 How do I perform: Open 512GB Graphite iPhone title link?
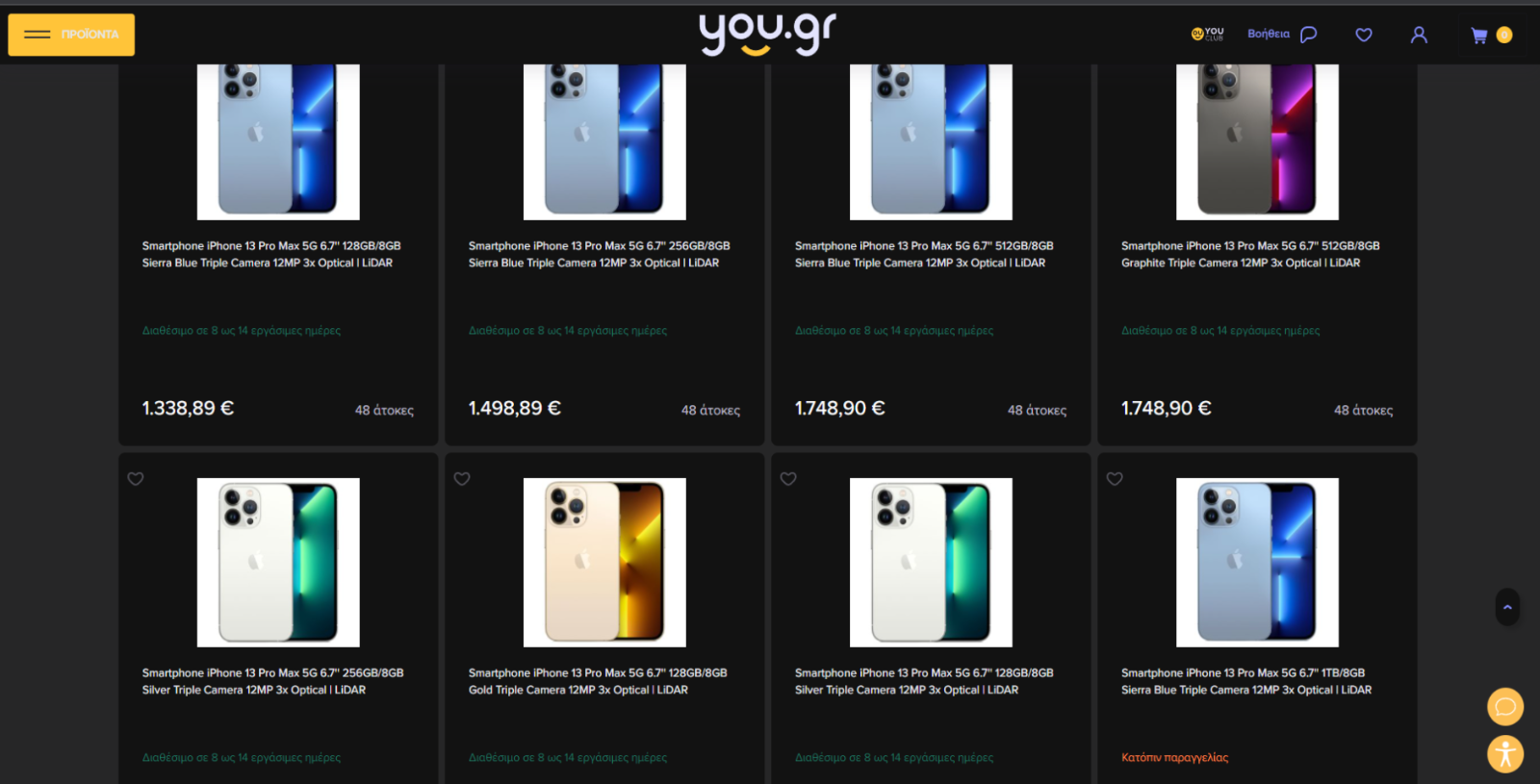pos(1250,254)
